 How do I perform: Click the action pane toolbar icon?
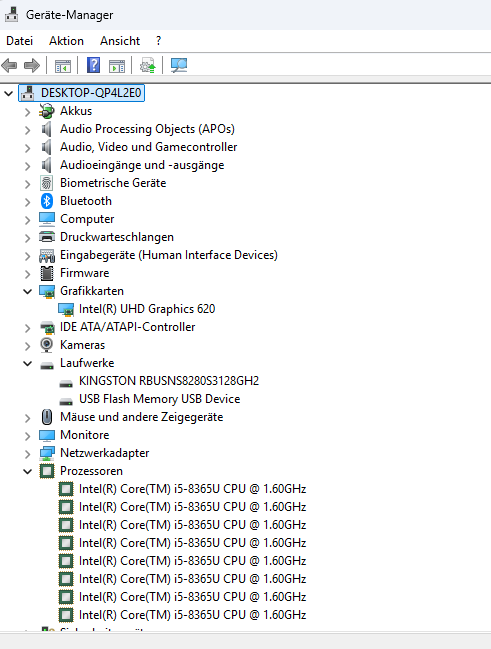pos(117,66)
